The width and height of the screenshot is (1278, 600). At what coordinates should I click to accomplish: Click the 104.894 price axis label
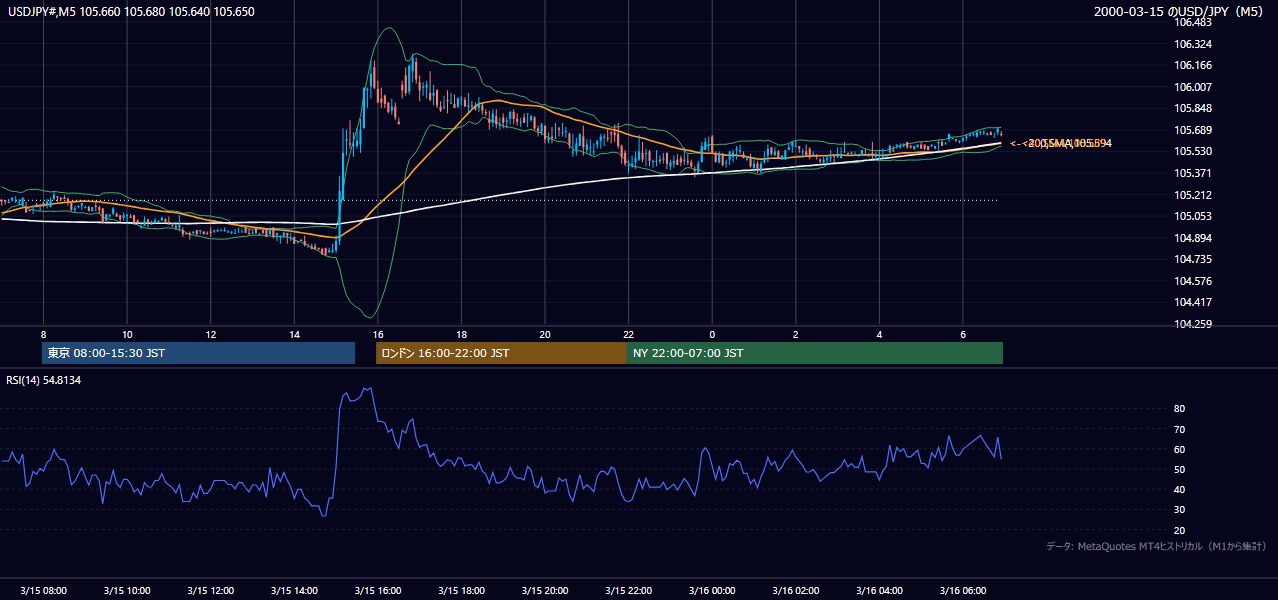(1195, 238)
